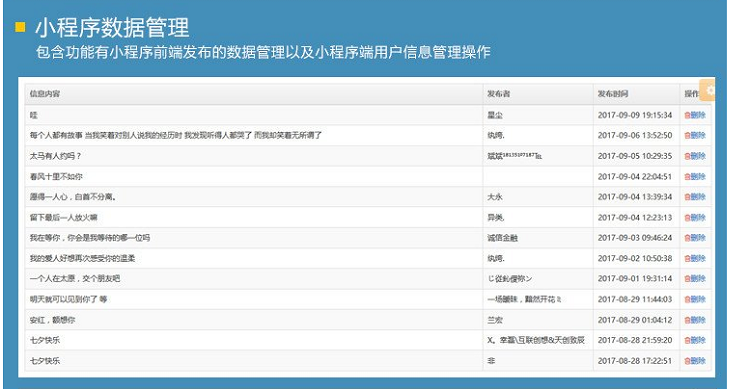
Task: Delete the post dated 2017-08-29 11:44:03
Action: tap(695, 300)
